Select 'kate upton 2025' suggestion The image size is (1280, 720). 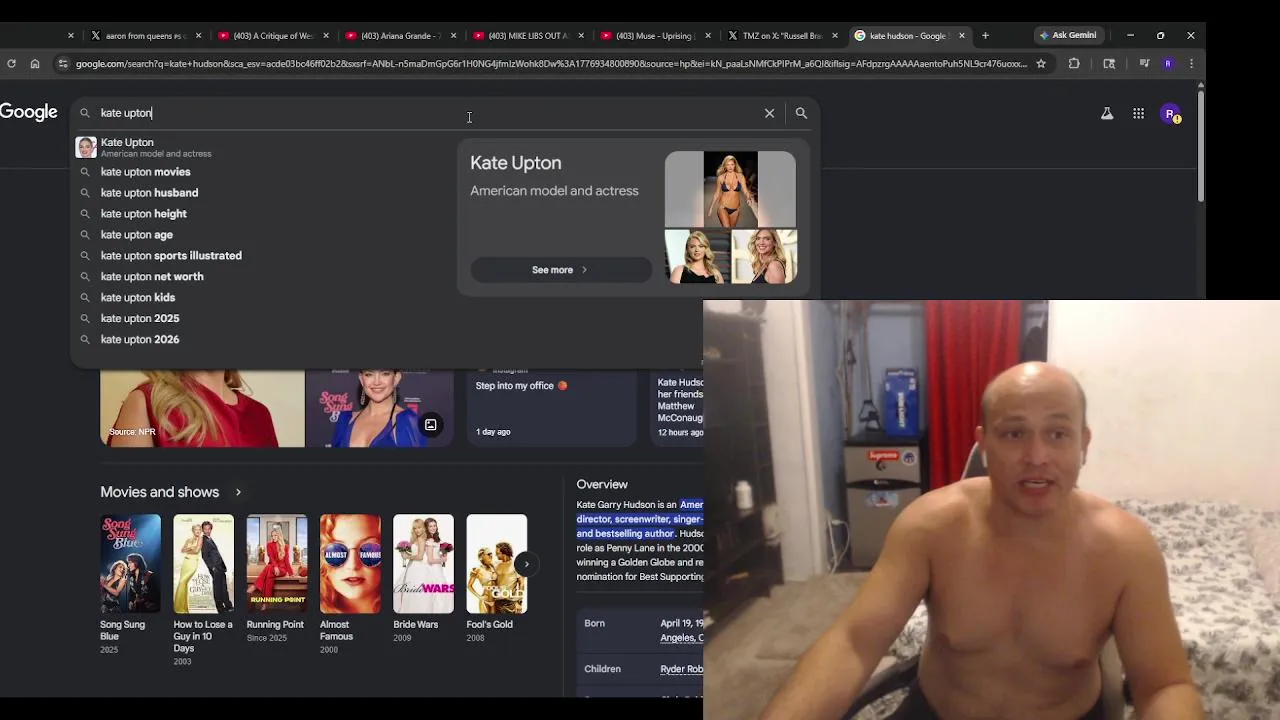262,319
